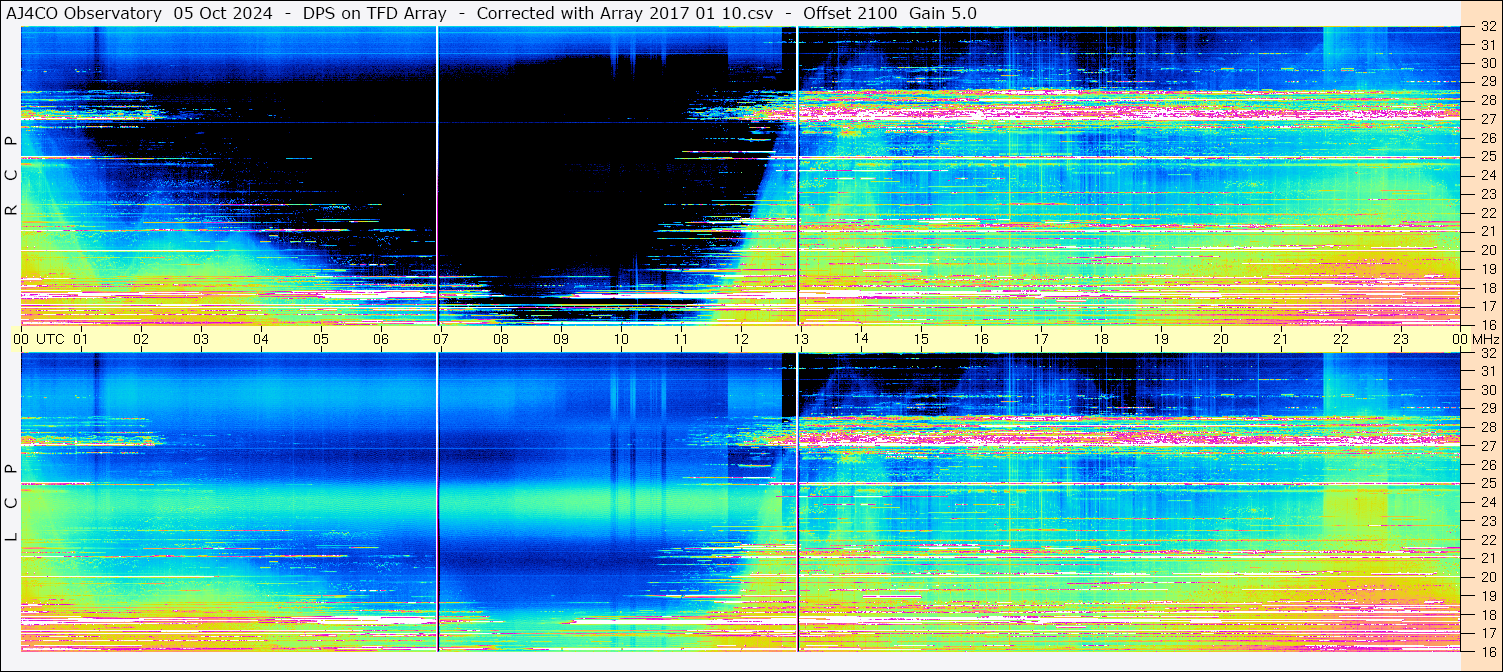Select the 24 MHz tick on LCP scale
The image size is (1503, 672).
(x=1487, y=502)
